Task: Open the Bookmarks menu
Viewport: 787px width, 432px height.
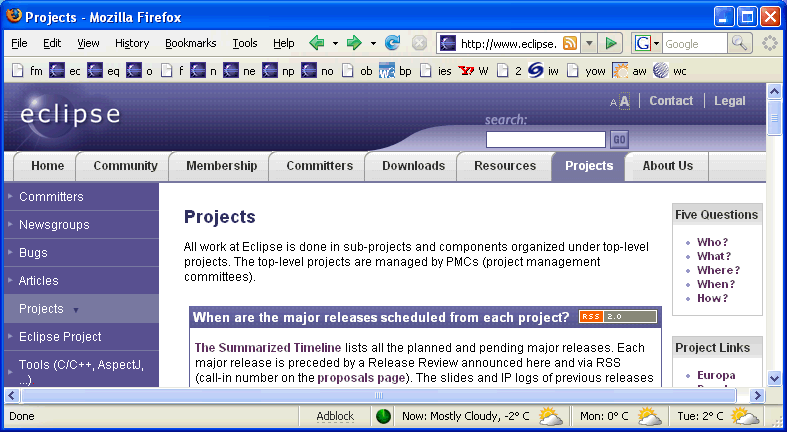Action: click(191, 43)
